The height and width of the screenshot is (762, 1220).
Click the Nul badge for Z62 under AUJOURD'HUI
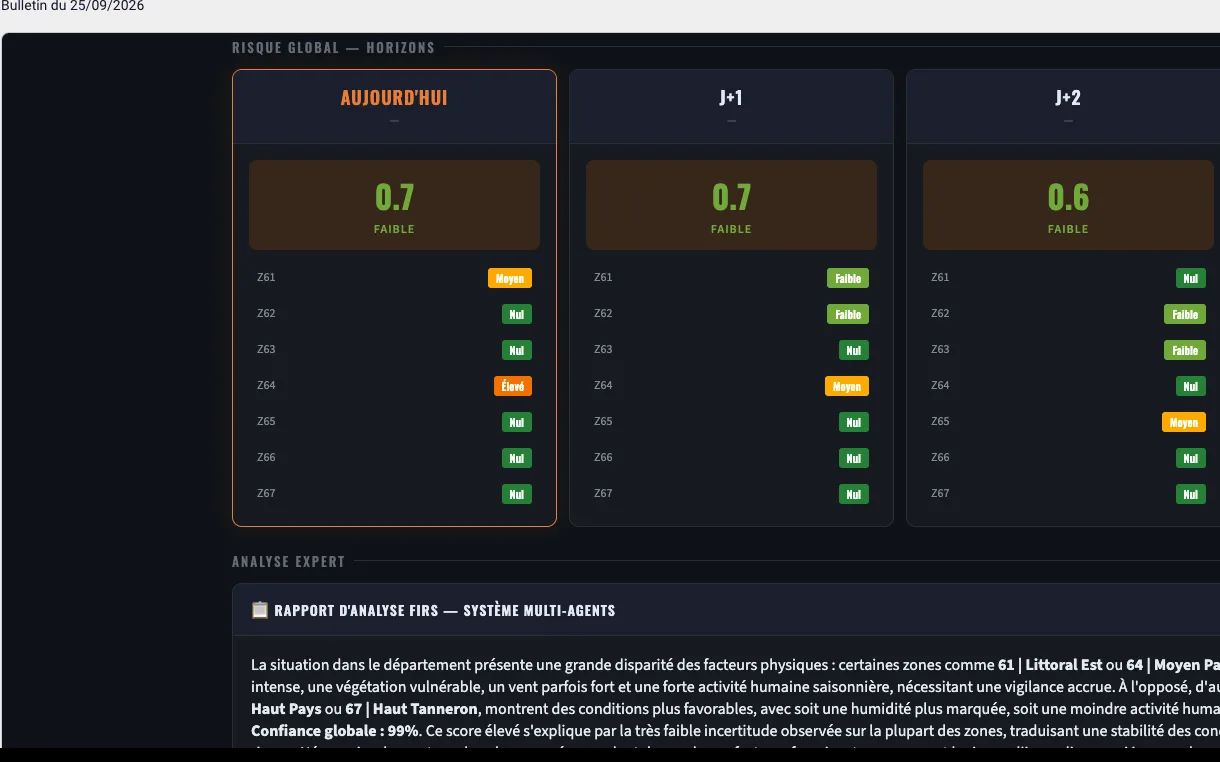click(517, 314)
